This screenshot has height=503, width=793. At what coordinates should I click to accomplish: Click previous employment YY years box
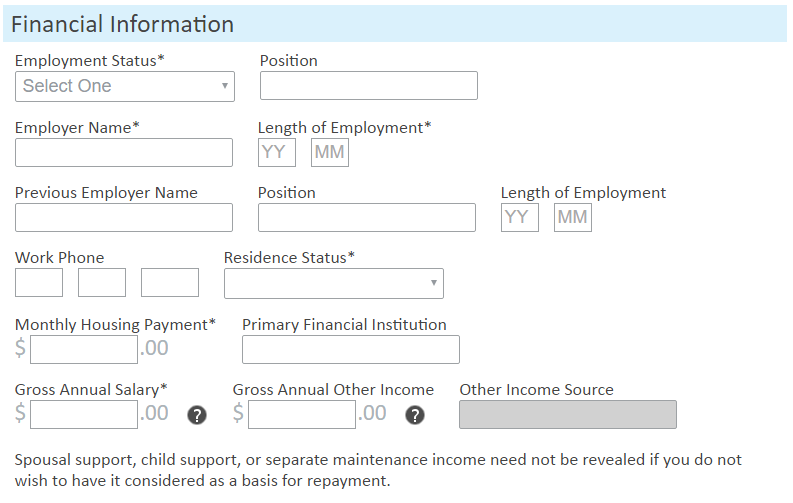click(x=520, y=218)
